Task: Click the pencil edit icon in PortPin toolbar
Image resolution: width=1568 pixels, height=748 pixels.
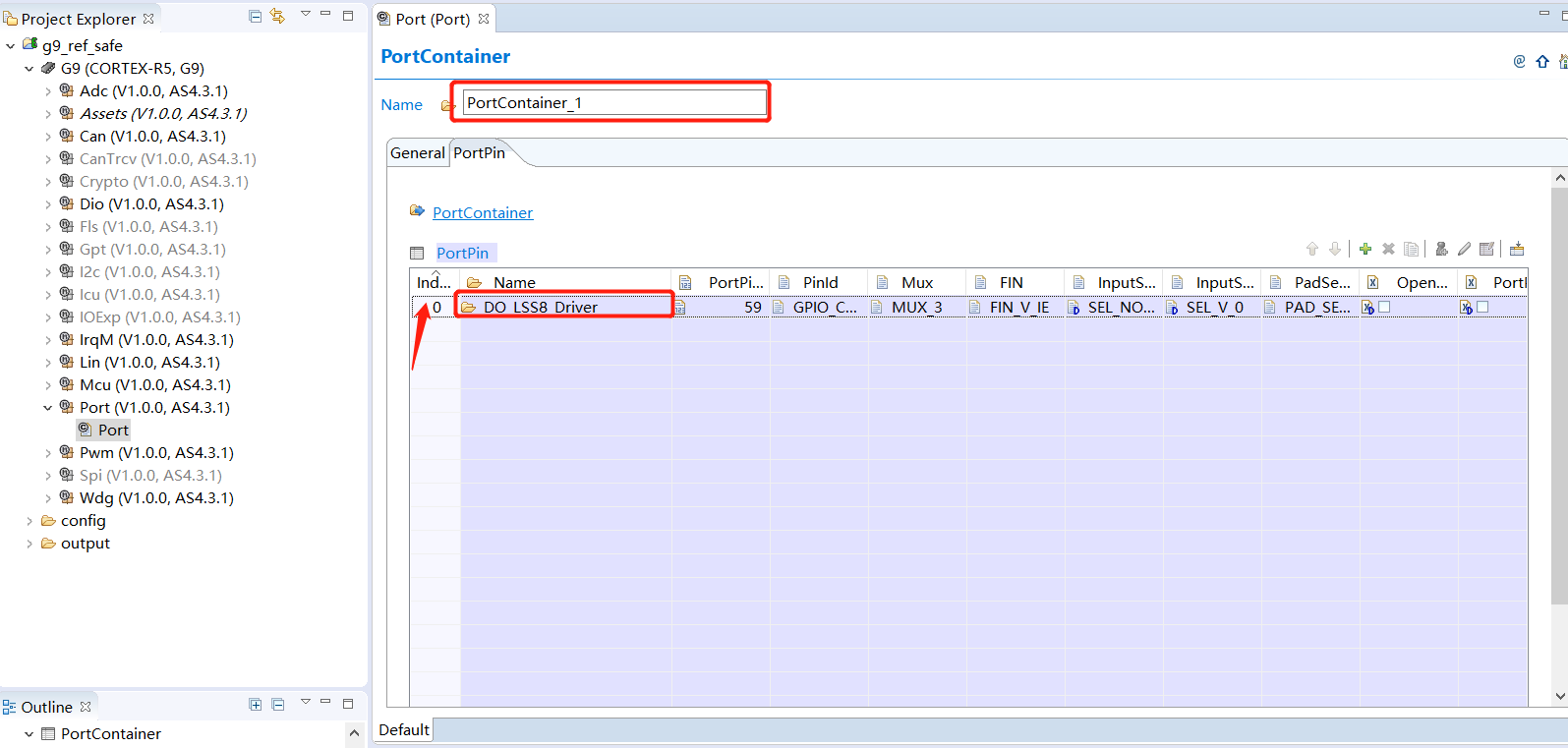Action: [1464, 249]
